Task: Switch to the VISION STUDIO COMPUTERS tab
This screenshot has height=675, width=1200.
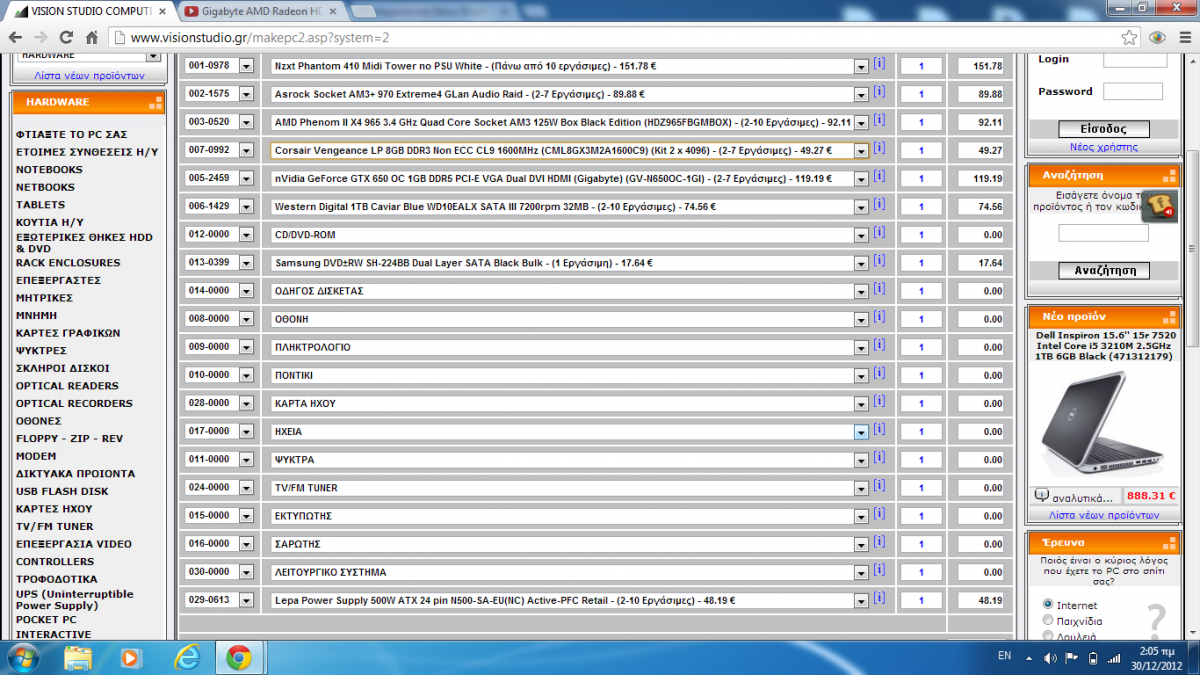Action: 88,12
